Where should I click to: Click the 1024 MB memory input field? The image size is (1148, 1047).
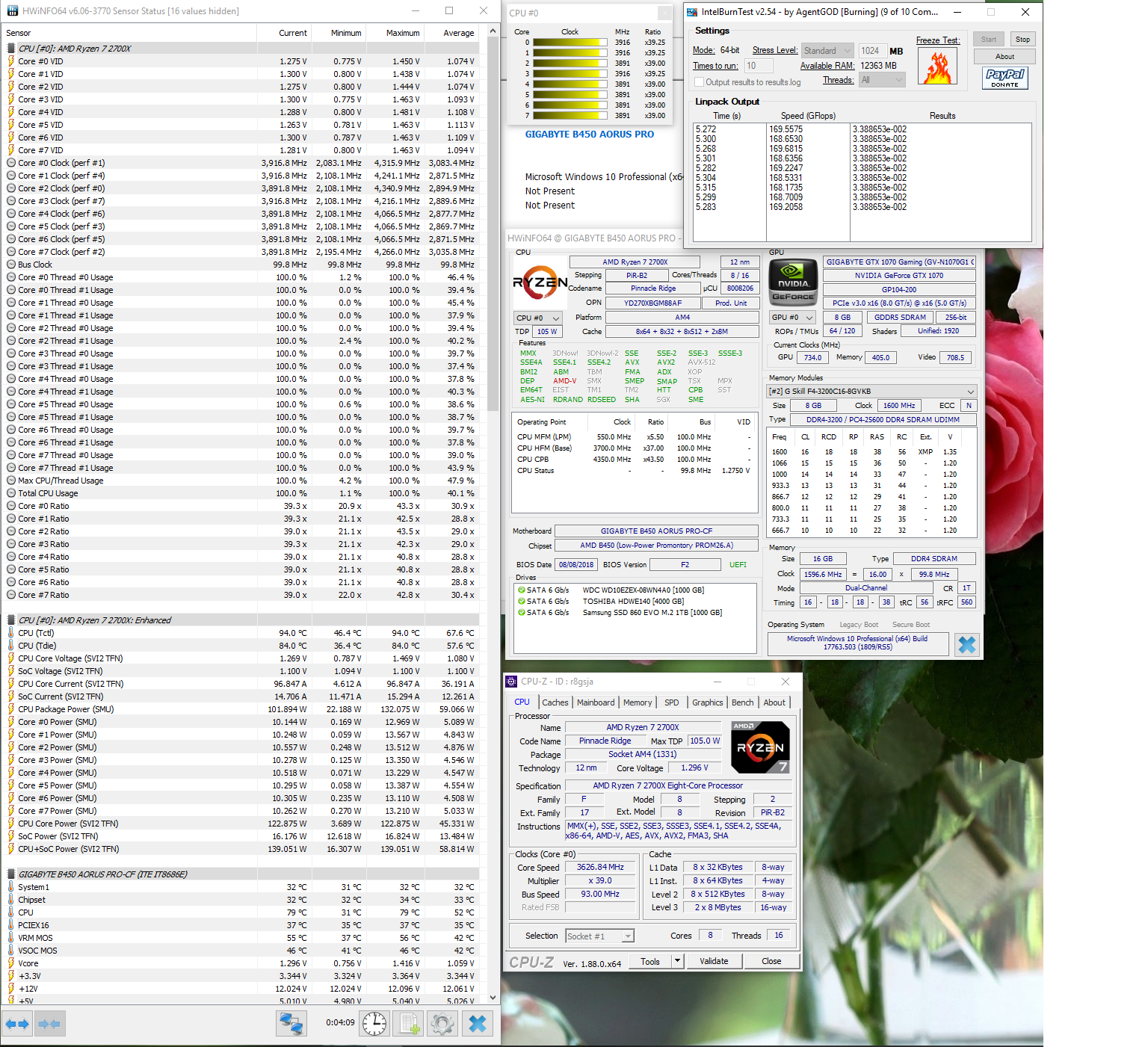(872, 51)
